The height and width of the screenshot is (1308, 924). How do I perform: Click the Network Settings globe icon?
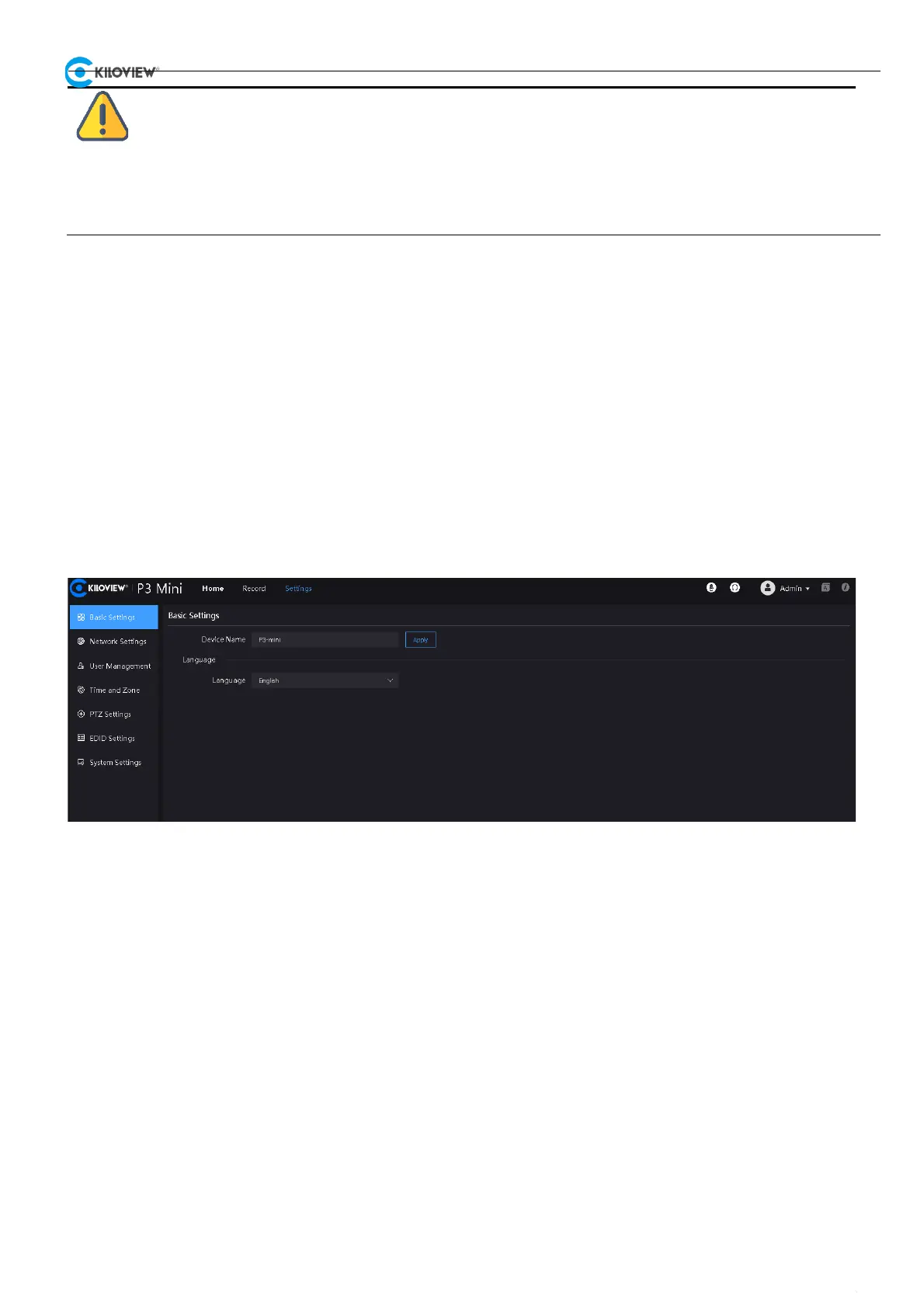81,642
